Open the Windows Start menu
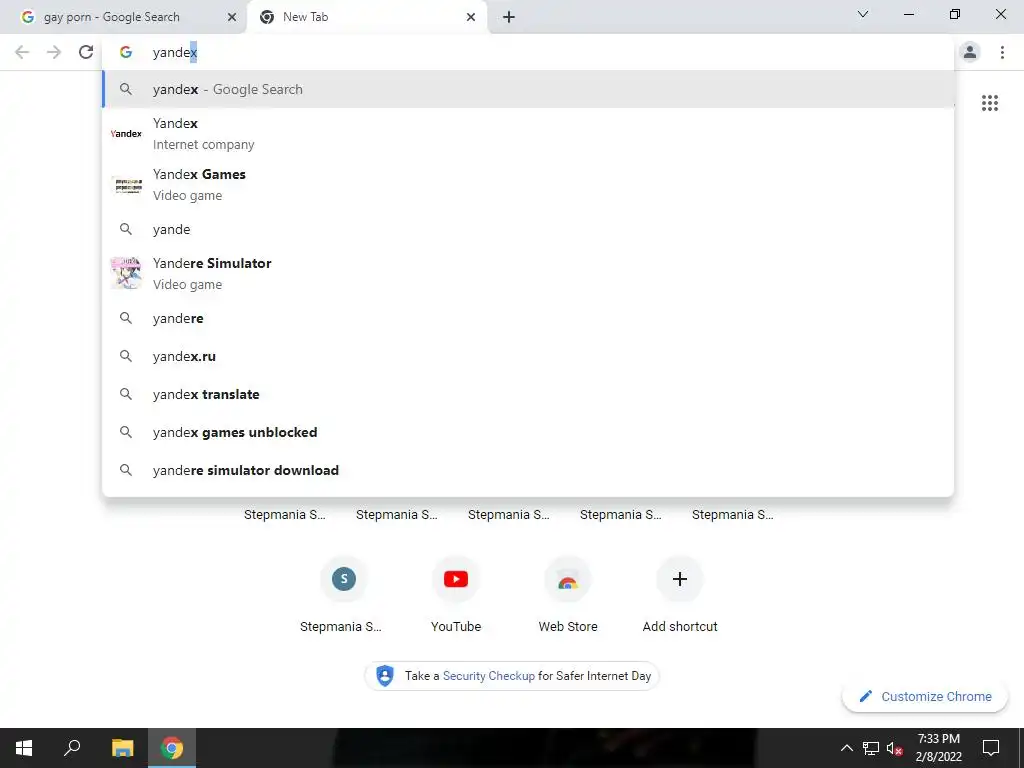1024x768 pixels. click(24, 748)
